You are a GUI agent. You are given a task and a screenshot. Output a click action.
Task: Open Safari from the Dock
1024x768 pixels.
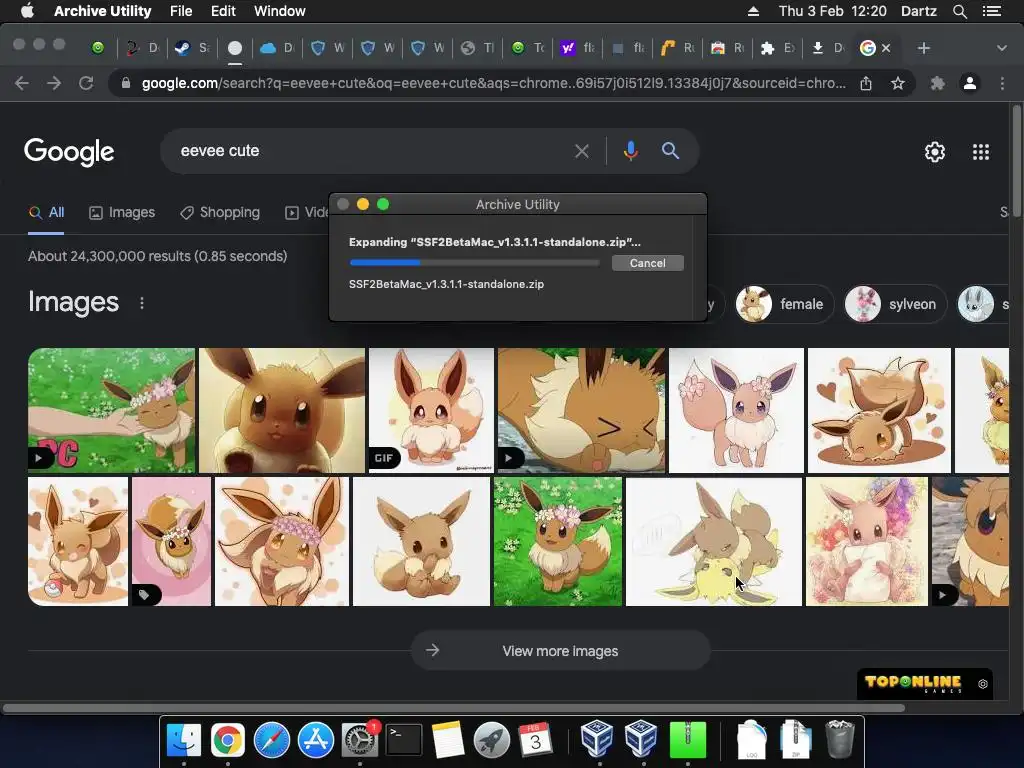[x=272, y=740]
